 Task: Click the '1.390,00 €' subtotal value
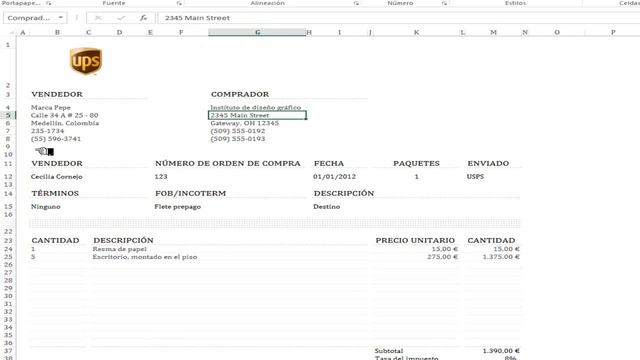pos(501,351)
